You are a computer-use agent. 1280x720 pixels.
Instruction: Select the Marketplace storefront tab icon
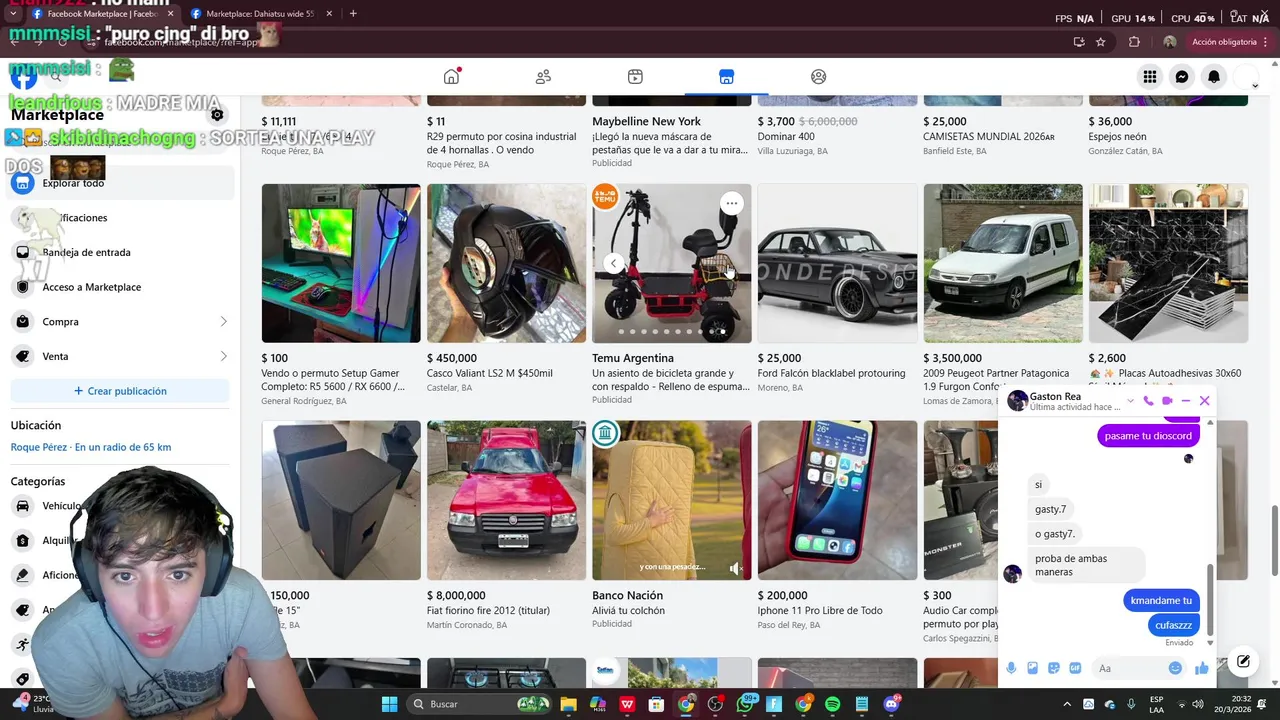[x=726, y=77]
